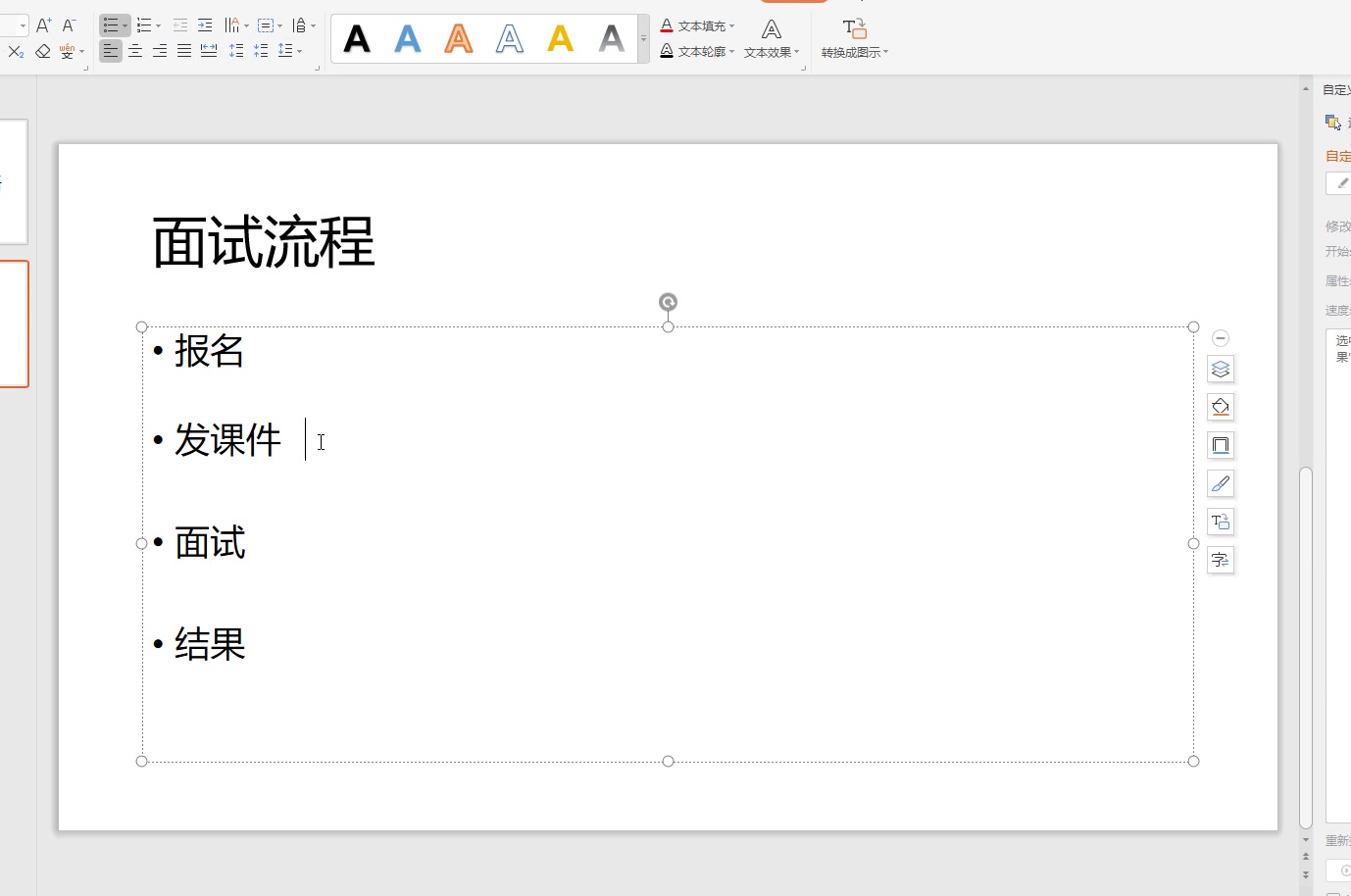Open the shape outline floating icon
The height and width of the screenshot is (896, 1351).
click(1221, 445)
